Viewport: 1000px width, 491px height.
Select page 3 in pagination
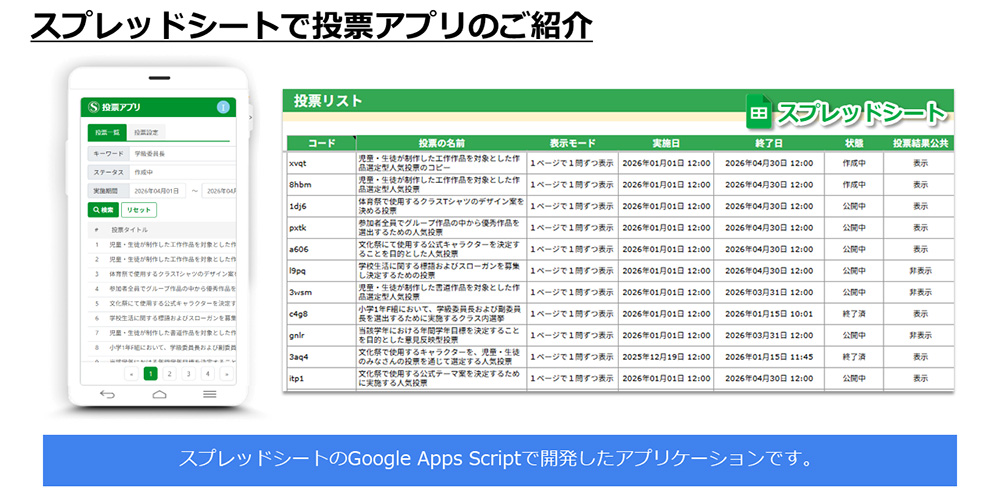189,374
